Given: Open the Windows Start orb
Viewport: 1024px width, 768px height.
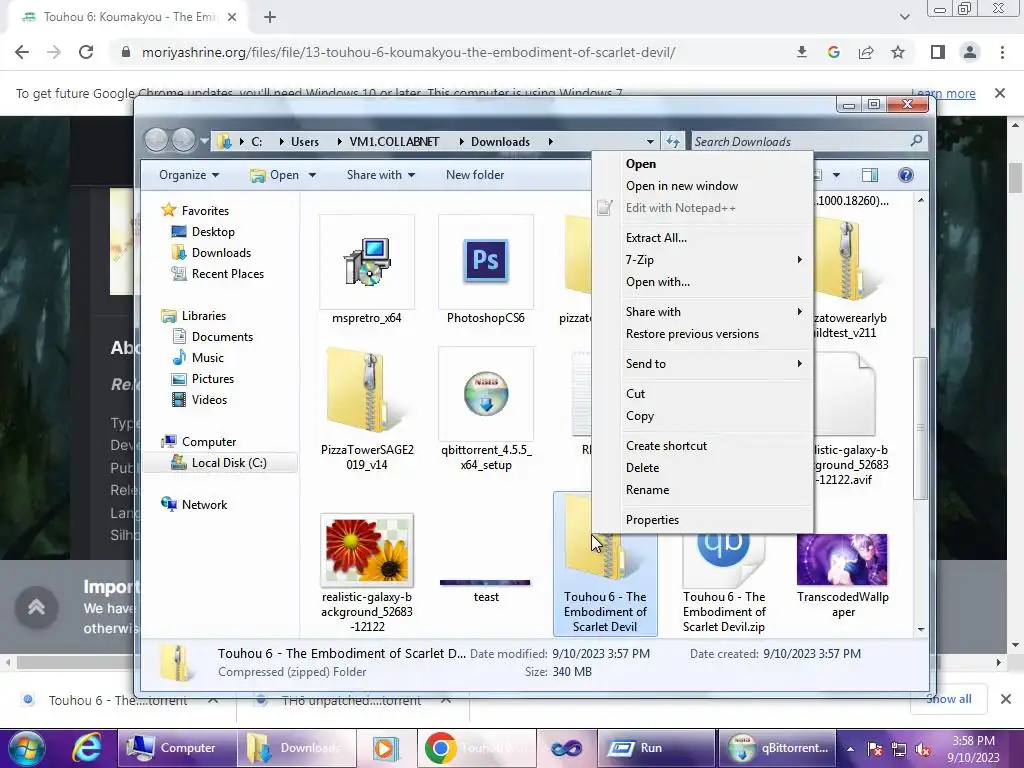Looking at the screenshot, I should 27,748.
